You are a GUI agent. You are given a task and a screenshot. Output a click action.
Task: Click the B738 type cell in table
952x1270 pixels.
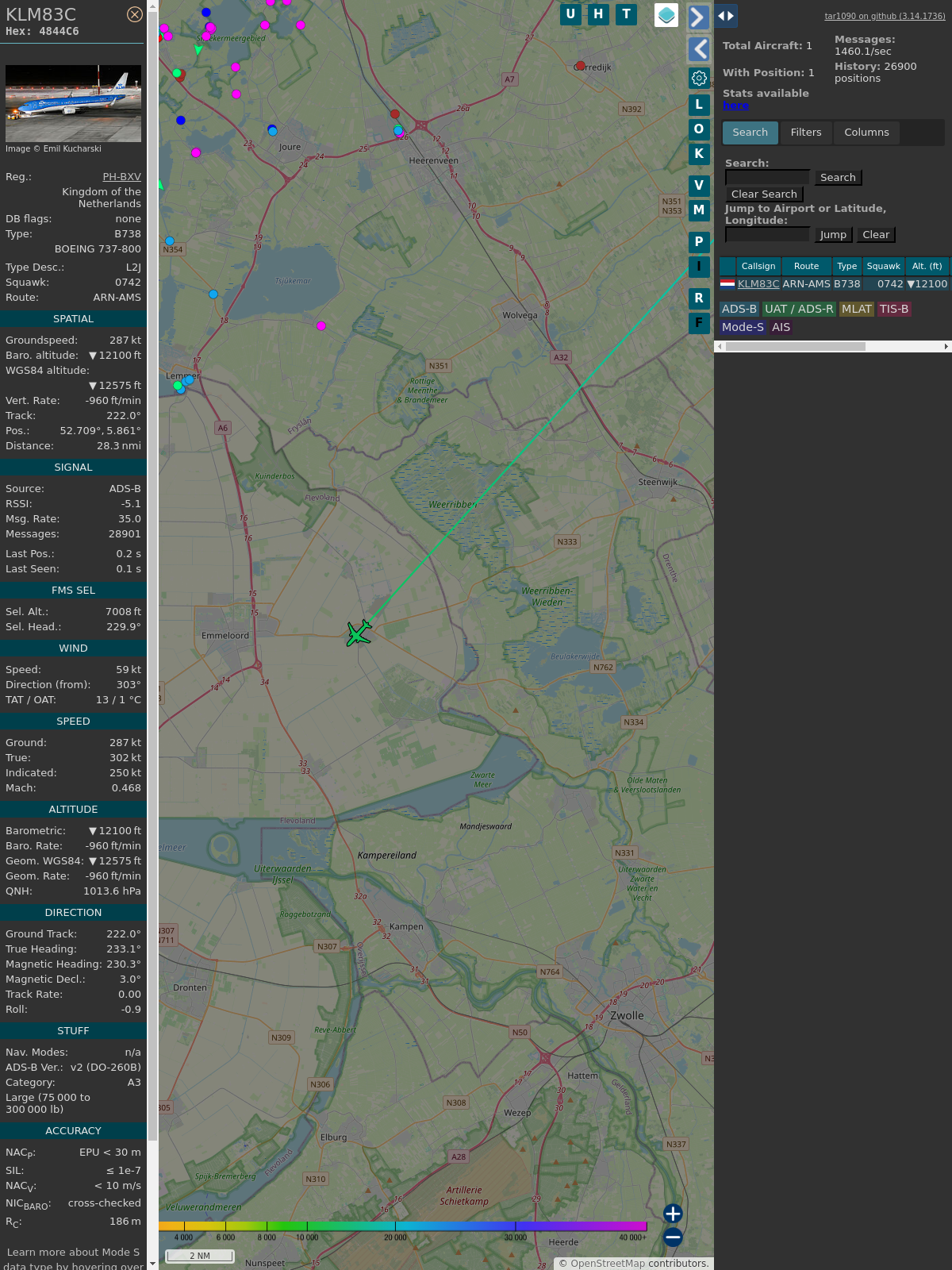pos(846,284)
